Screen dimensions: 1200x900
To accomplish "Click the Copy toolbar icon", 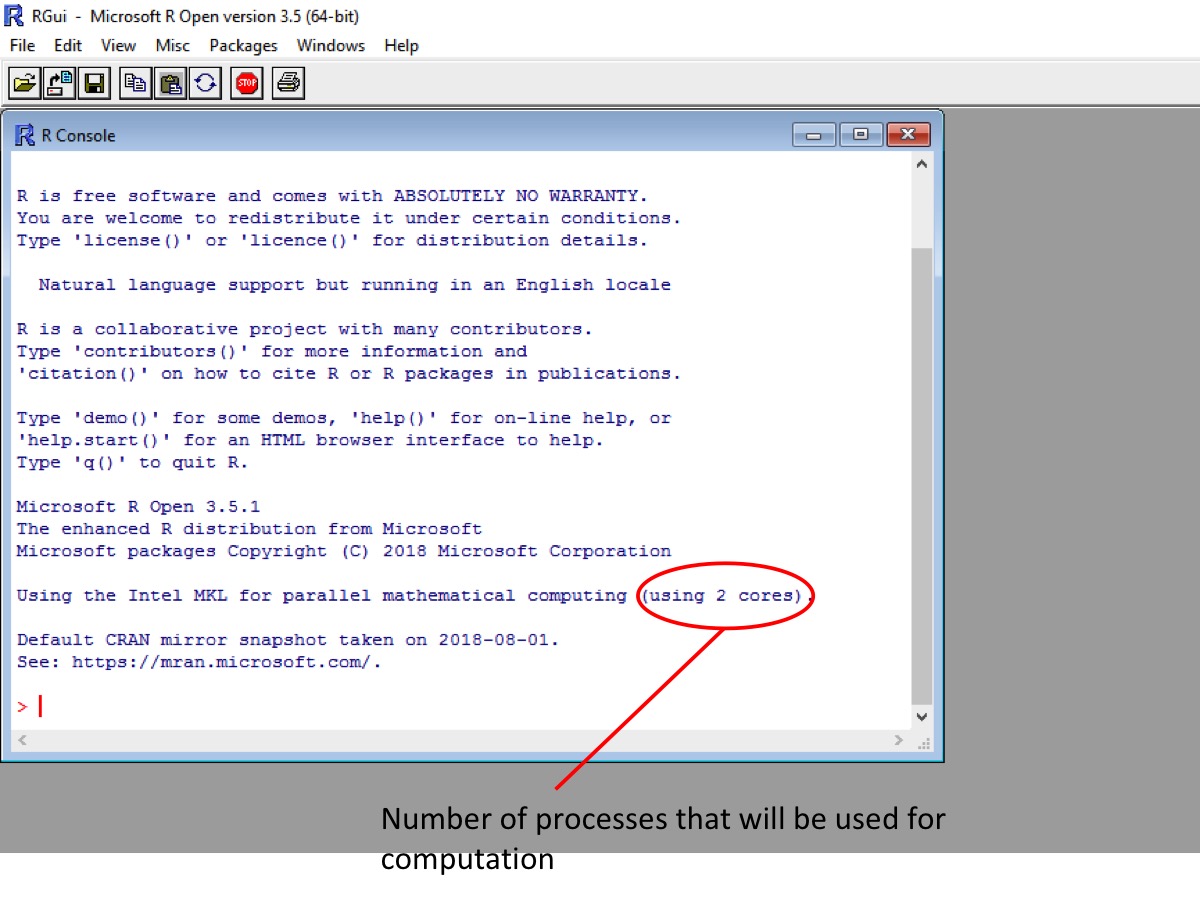I will pos(135,83).
